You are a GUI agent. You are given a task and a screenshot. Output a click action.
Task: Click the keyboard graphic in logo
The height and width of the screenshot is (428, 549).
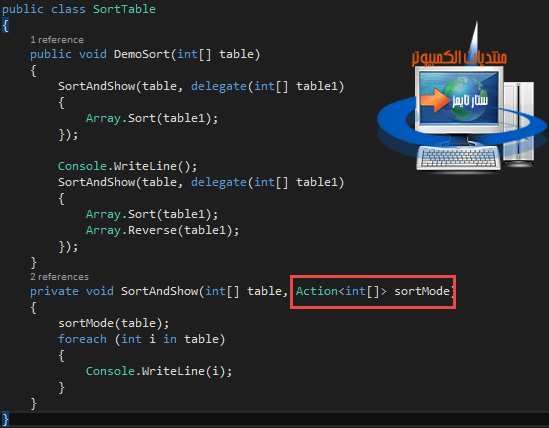click(x=459, y=158)
